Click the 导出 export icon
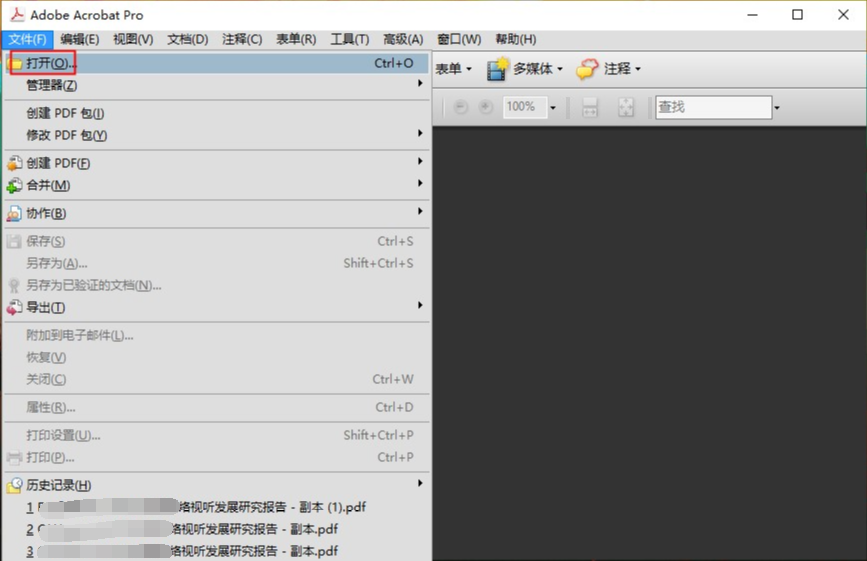This screenshot has height=561, width=867. pos(15,308)
